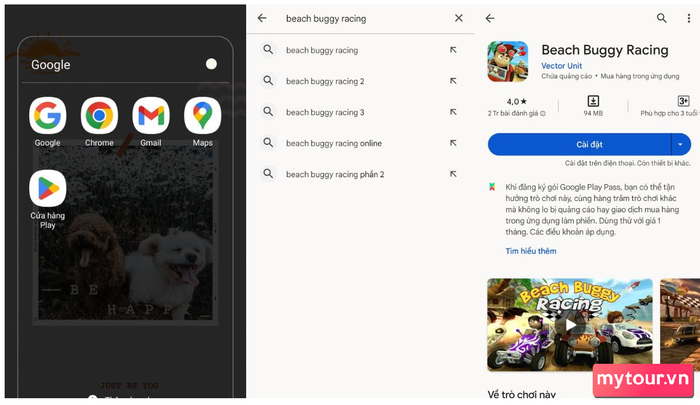Select suggestion 'beach buggy racing phần 2'
Image resolution: width=700 pixels, height=405 pixels.
335,174
